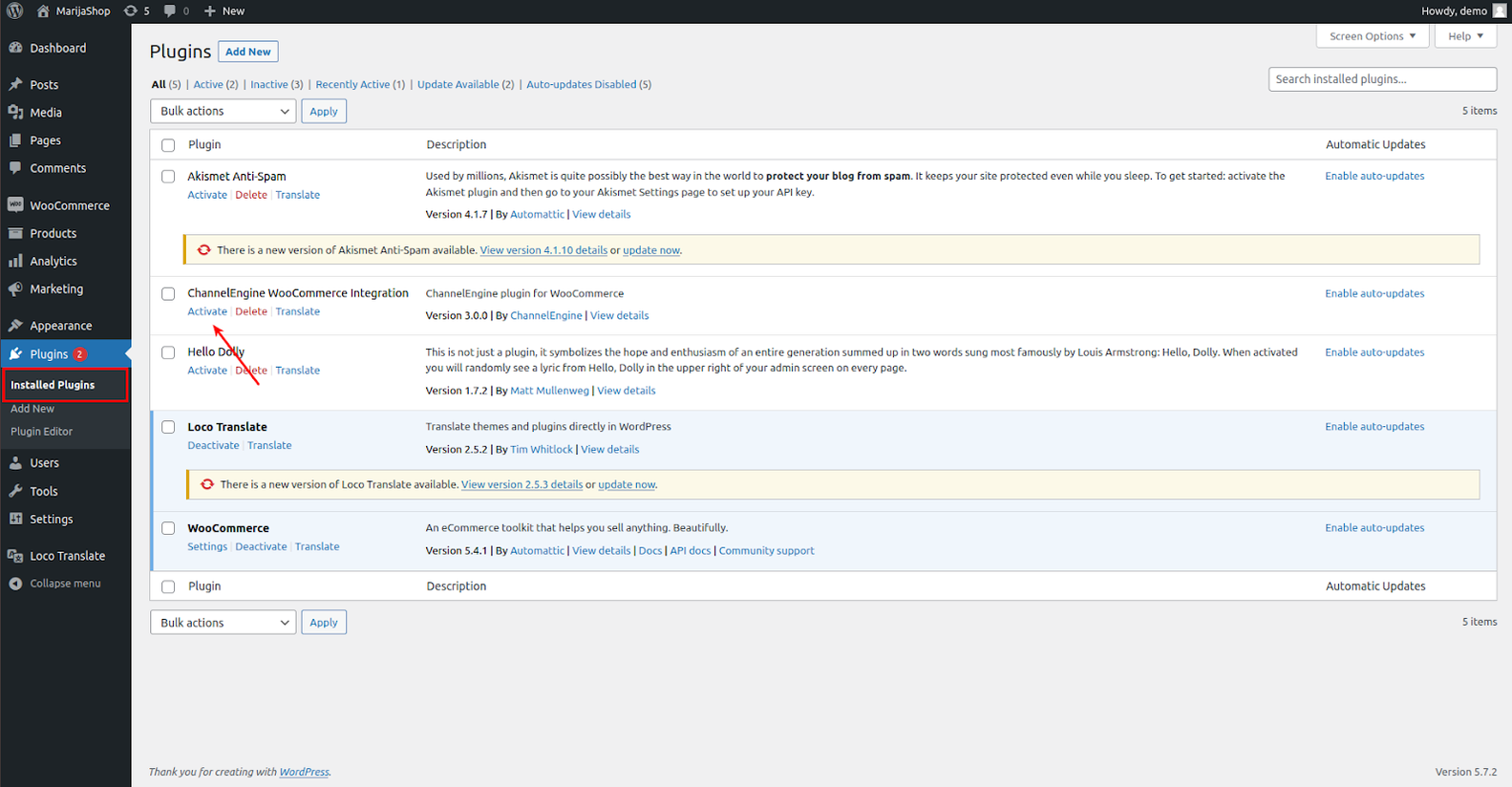Filter by Recently Active (1) plugins
This screenshot has width=1512, height=787.
click(360, 84)
